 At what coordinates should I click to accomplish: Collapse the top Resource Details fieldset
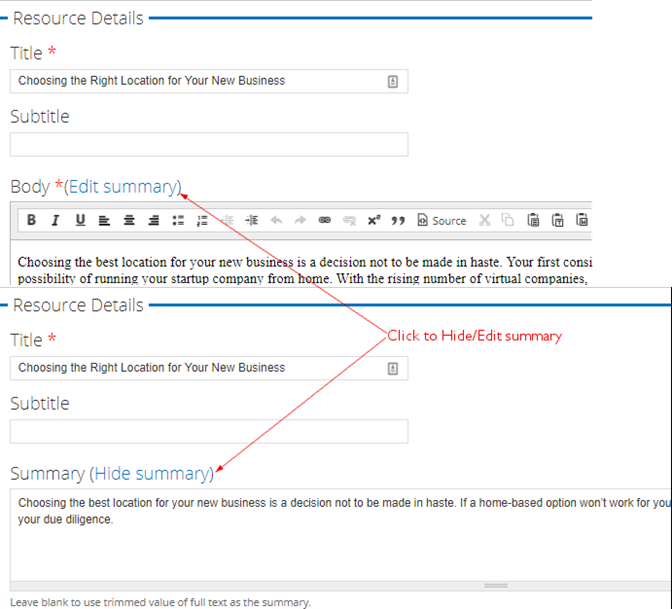(78, 18)
